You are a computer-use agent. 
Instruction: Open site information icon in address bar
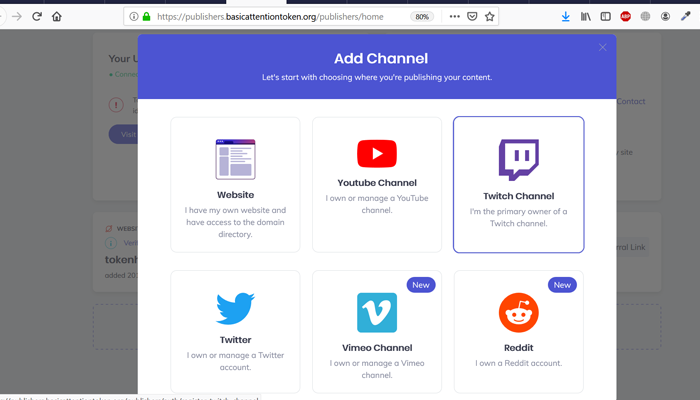[133, 17]
